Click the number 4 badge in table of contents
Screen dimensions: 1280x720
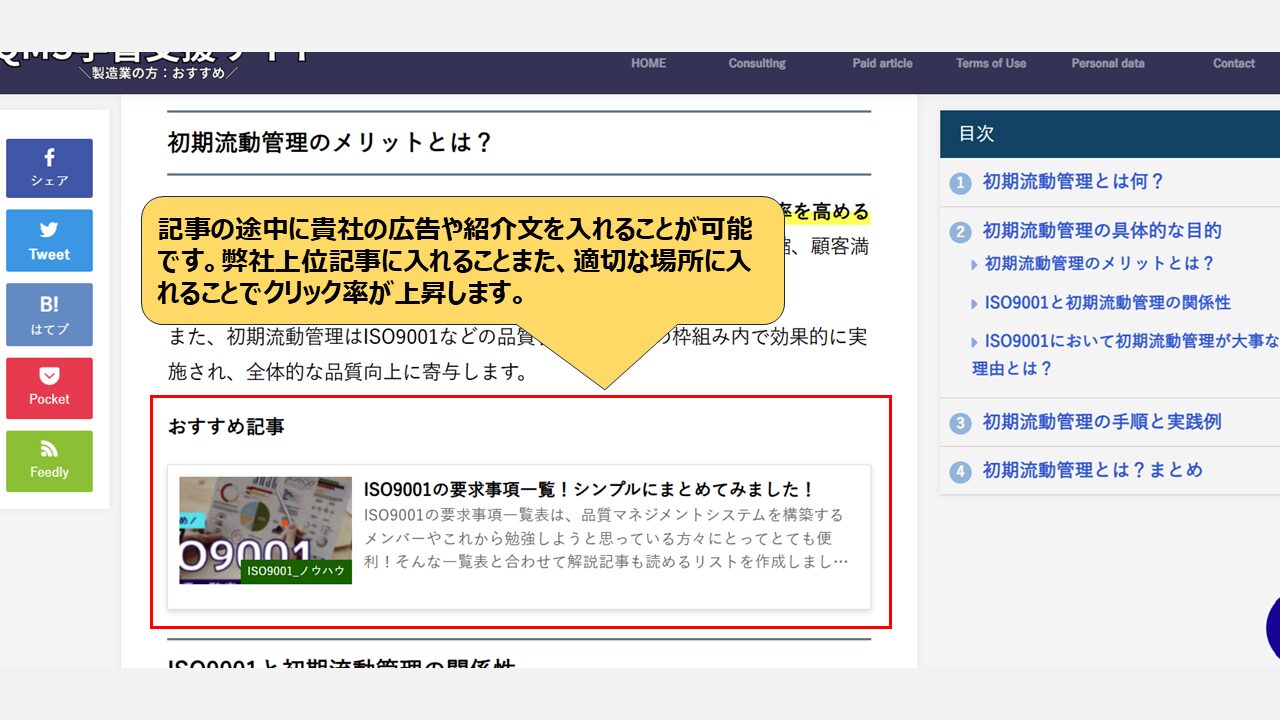tap(960, 471)
